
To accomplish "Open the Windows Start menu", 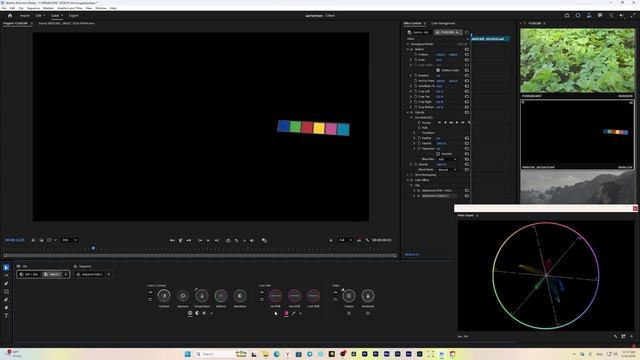I will (188, 354).
